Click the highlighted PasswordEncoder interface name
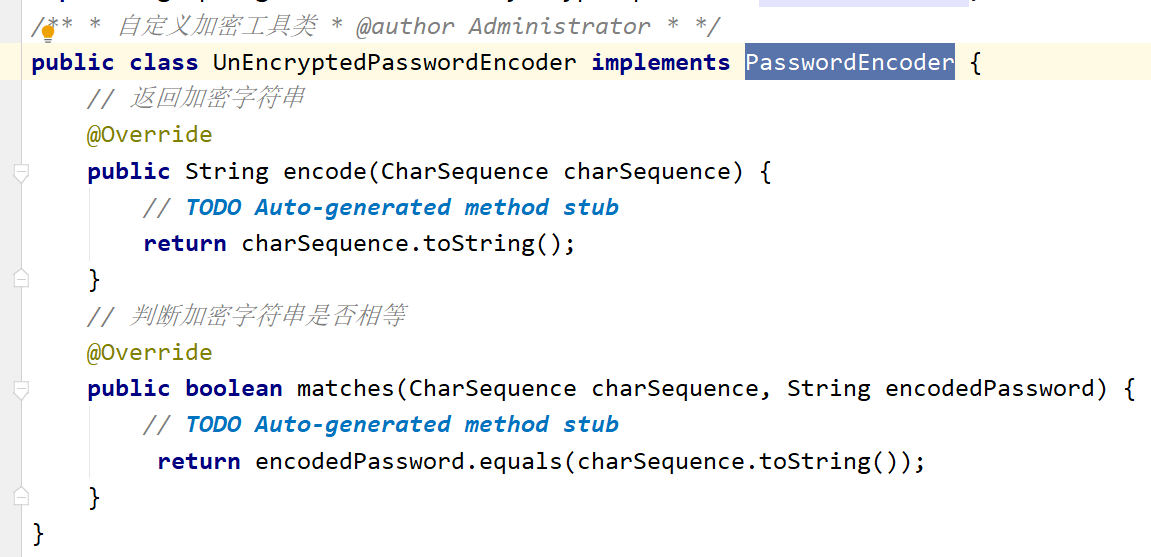This screenshot has height=557, width=1151. point(850,63)
